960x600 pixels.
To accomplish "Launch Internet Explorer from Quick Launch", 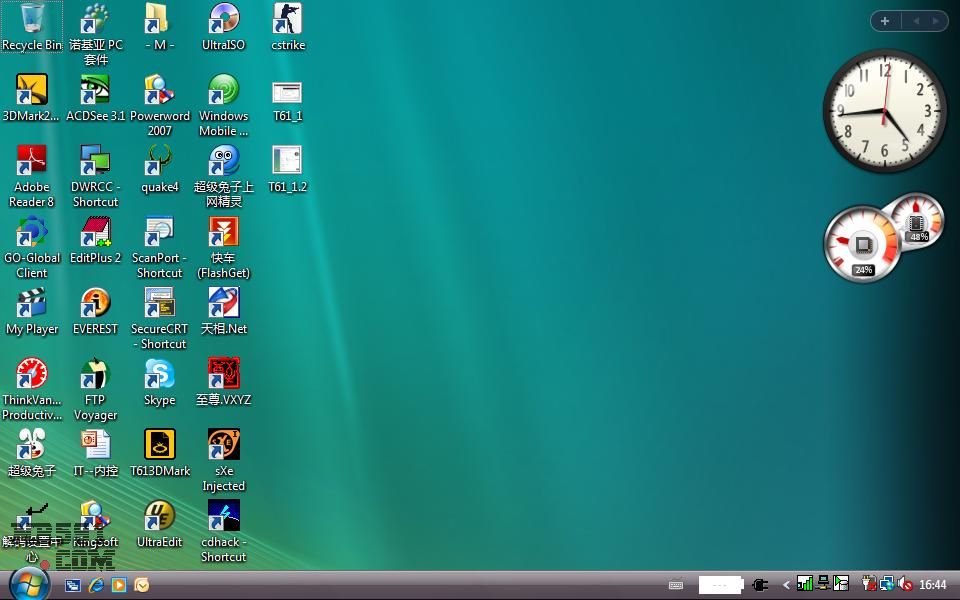I will coord(96,585).
